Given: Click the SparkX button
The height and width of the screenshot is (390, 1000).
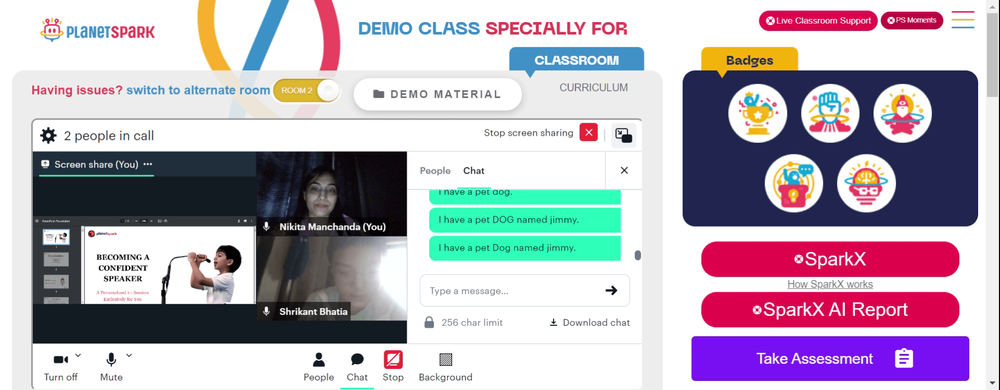Looking at the screenshot, I should tap(830, 259).
